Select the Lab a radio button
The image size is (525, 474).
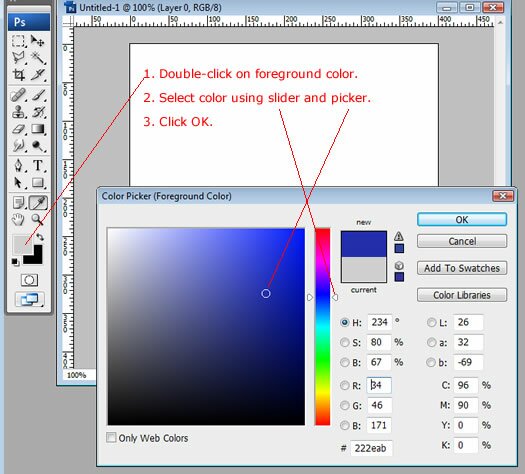pyautogui.click(x=432, y=342)
